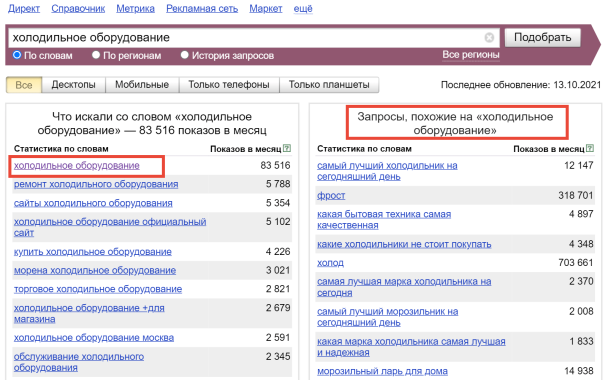This screenshot has height=380, width=608.
Task: Click the 14 938 count for 'морозильный ларь'
Action: pyautogui.click(x=579, y=371)
